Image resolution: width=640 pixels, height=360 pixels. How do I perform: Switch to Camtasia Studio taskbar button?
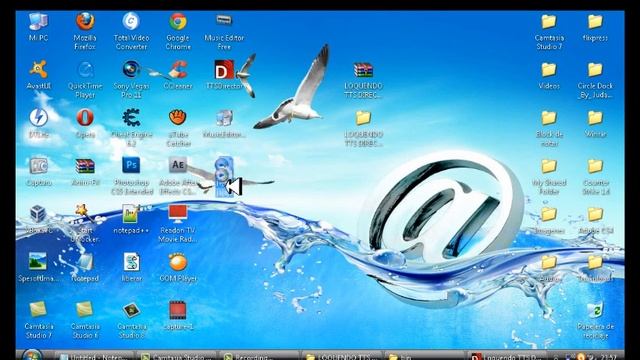pyautogui.click(x=177, y=356)
